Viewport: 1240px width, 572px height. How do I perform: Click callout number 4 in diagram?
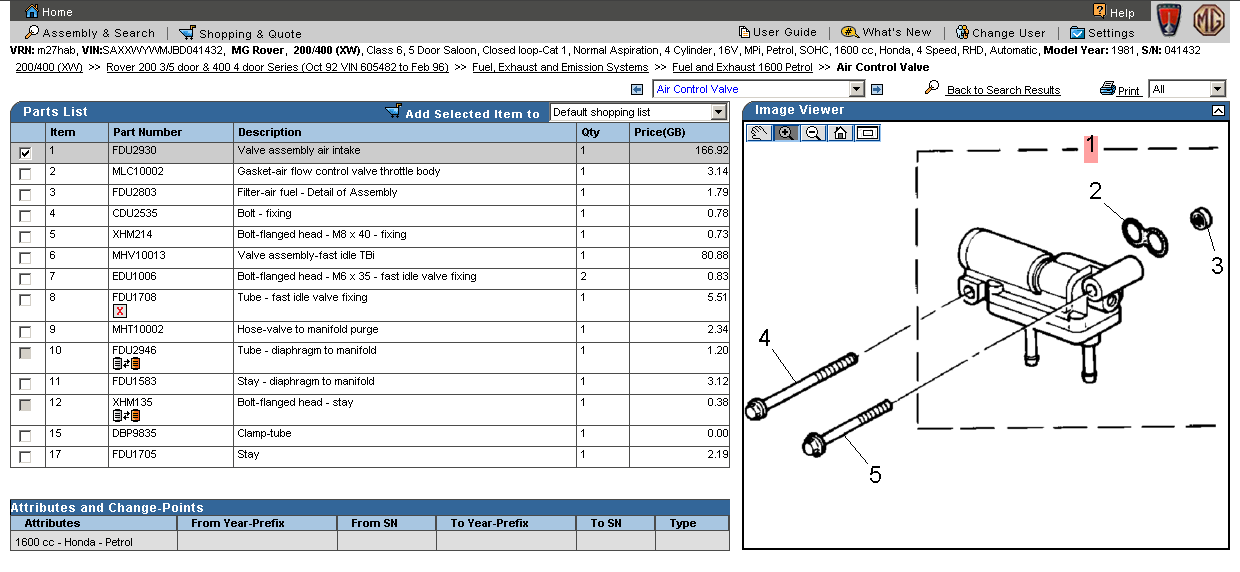(765, 338)
